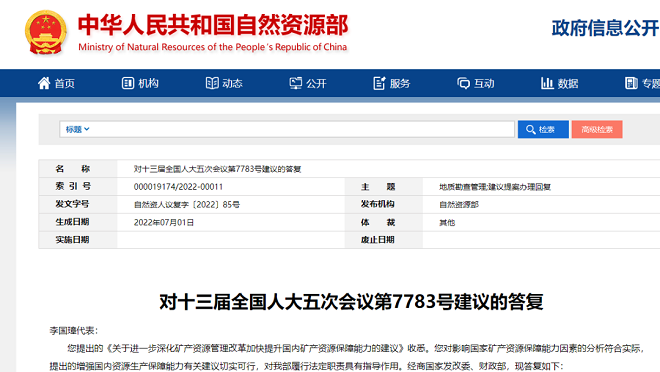The width and height of the screenshot is (660, 372).
Task: Click the 公开 monitor icon
Action: tap(295, 83)
